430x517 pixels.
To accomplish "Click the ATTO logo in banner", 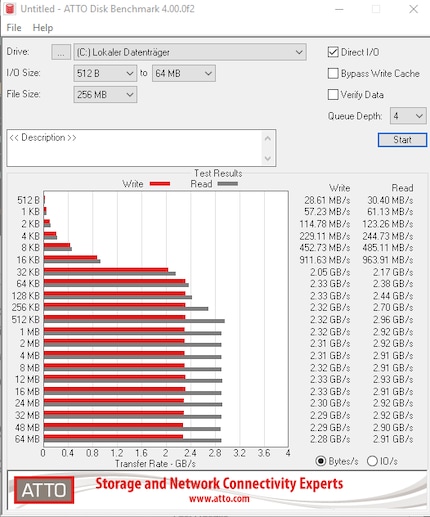I will tap(44, 490).
